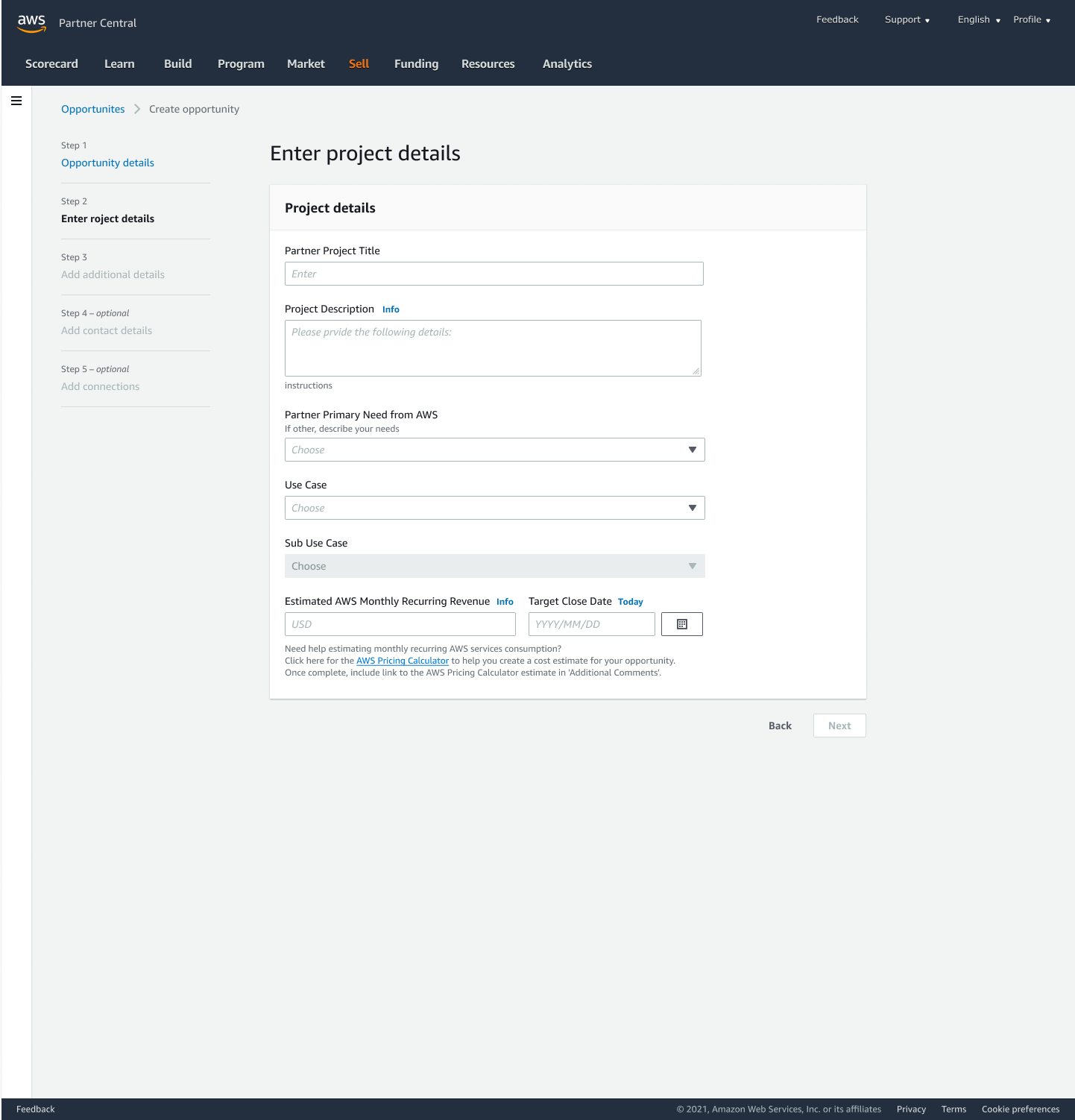The height and width of the screenshot is (1120, 1075).
Task: Click the Project details section heading
Action: pos(330,208)
